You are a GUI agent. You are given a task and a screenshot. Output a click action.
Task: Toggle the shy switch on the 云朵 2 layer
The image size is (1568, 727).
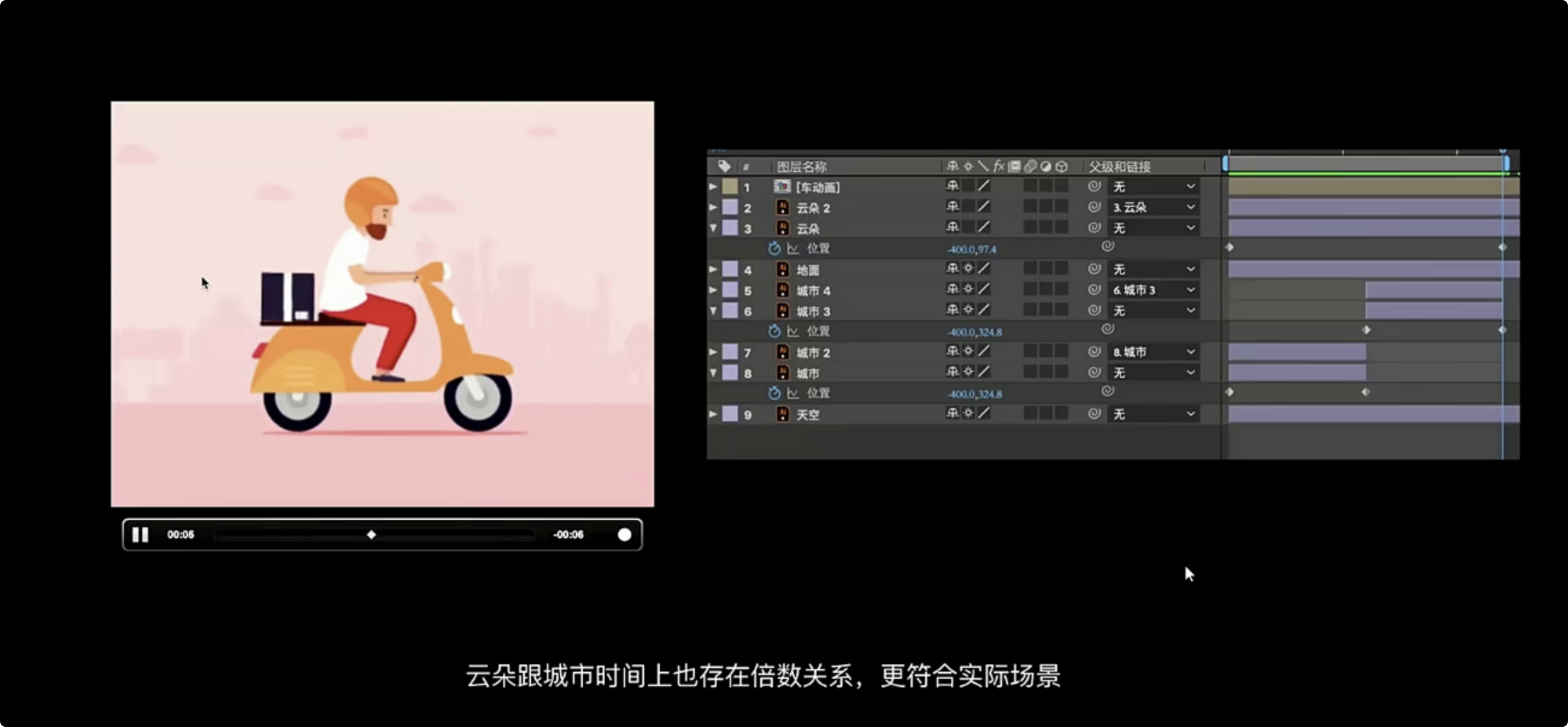point(953,207)
